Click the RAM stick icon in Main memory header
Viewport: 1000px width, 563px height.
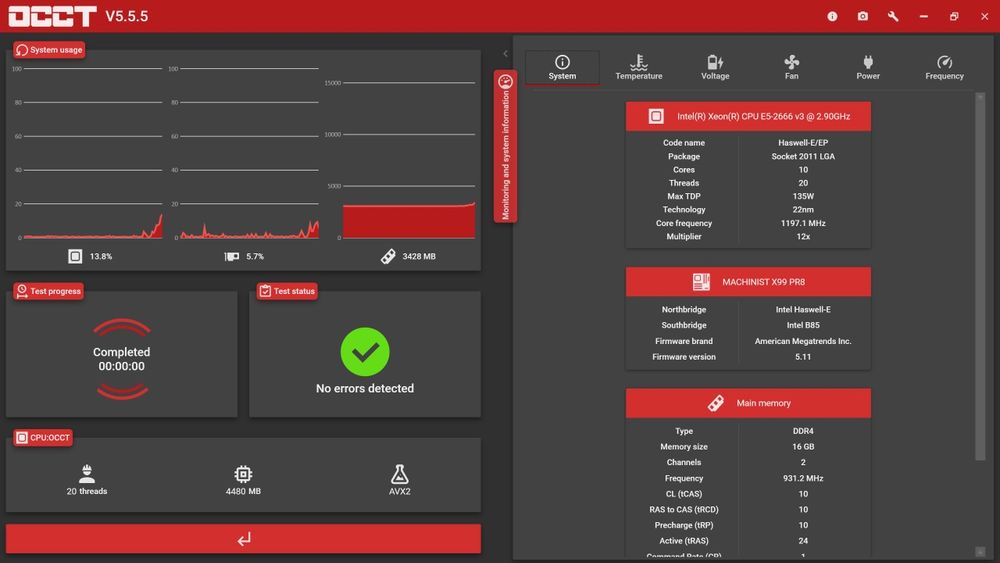716,403
